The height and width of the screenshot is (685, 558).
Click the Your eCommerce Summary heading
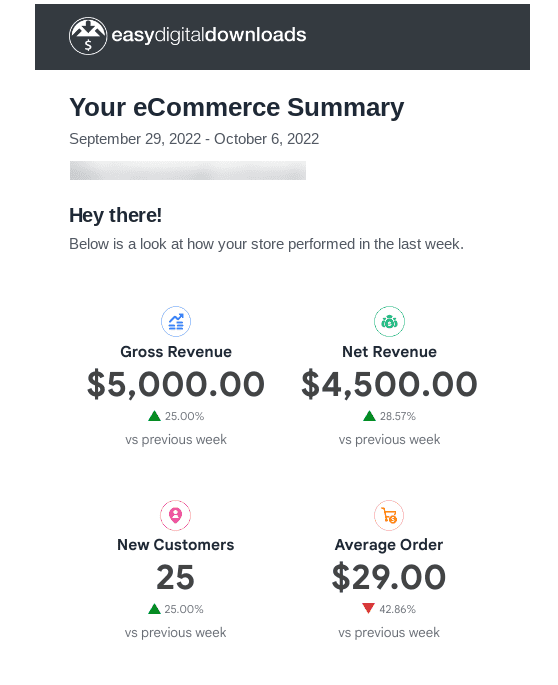tap(237, 107)
